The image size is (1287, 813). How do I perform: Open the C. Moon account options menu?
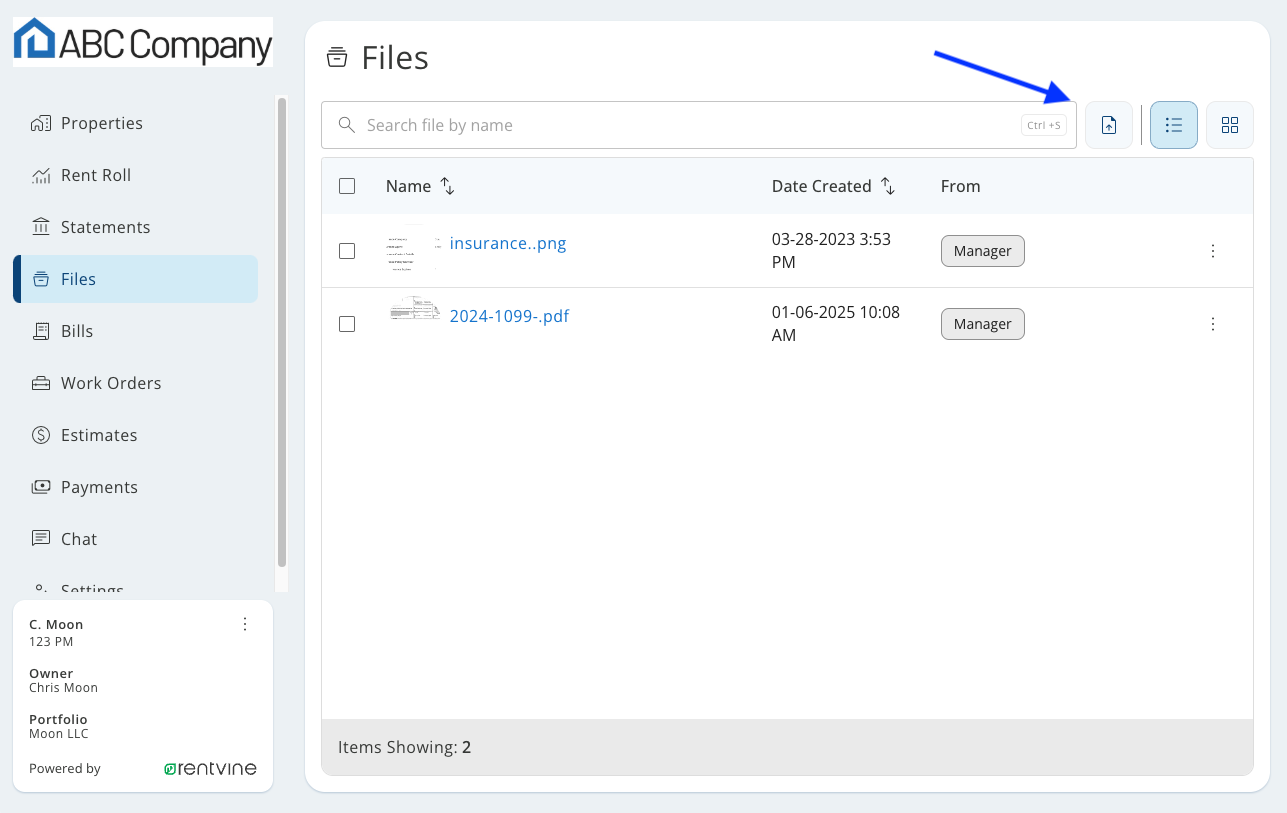245,624
